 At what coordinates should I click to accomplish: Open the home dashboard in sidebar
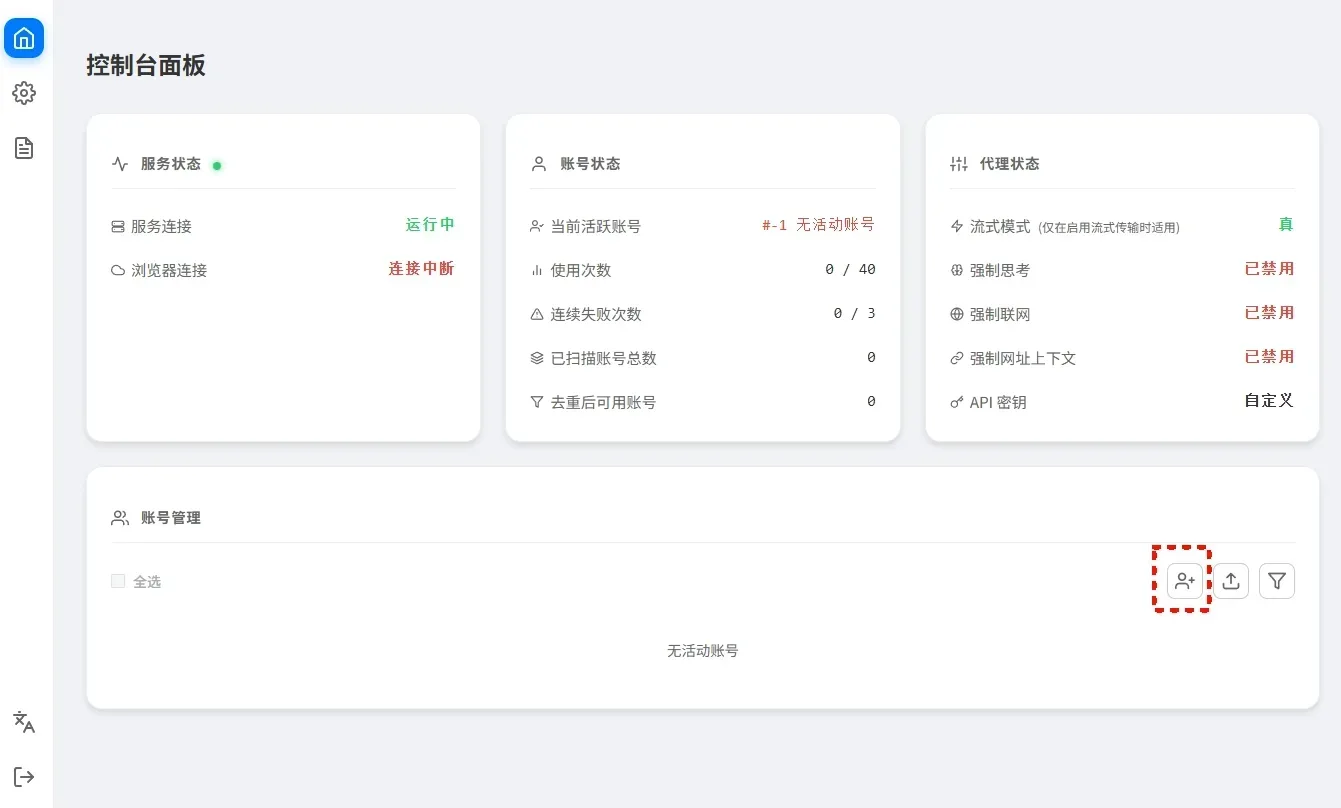[24, 38]
